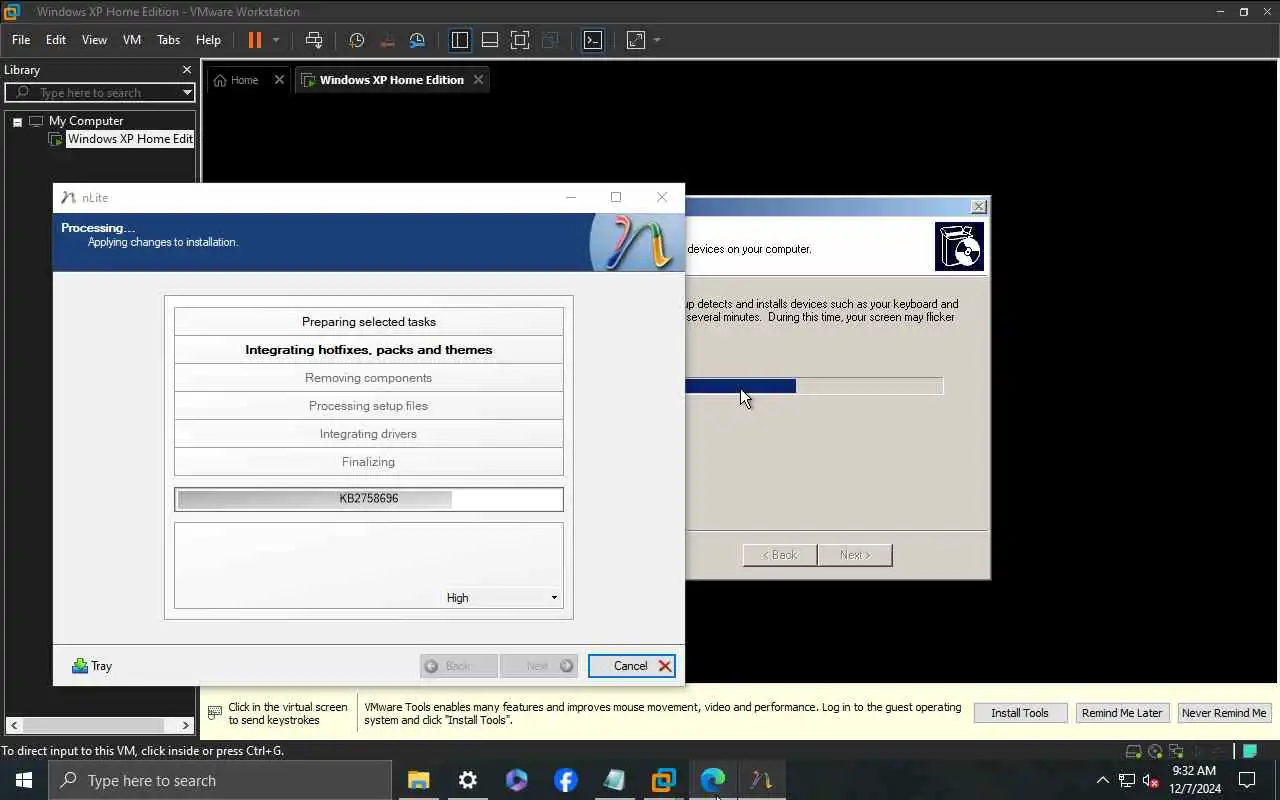The image size is (1280, 800).
Task: Click the VM network adapter status icon
Action: click(1176, 751)
